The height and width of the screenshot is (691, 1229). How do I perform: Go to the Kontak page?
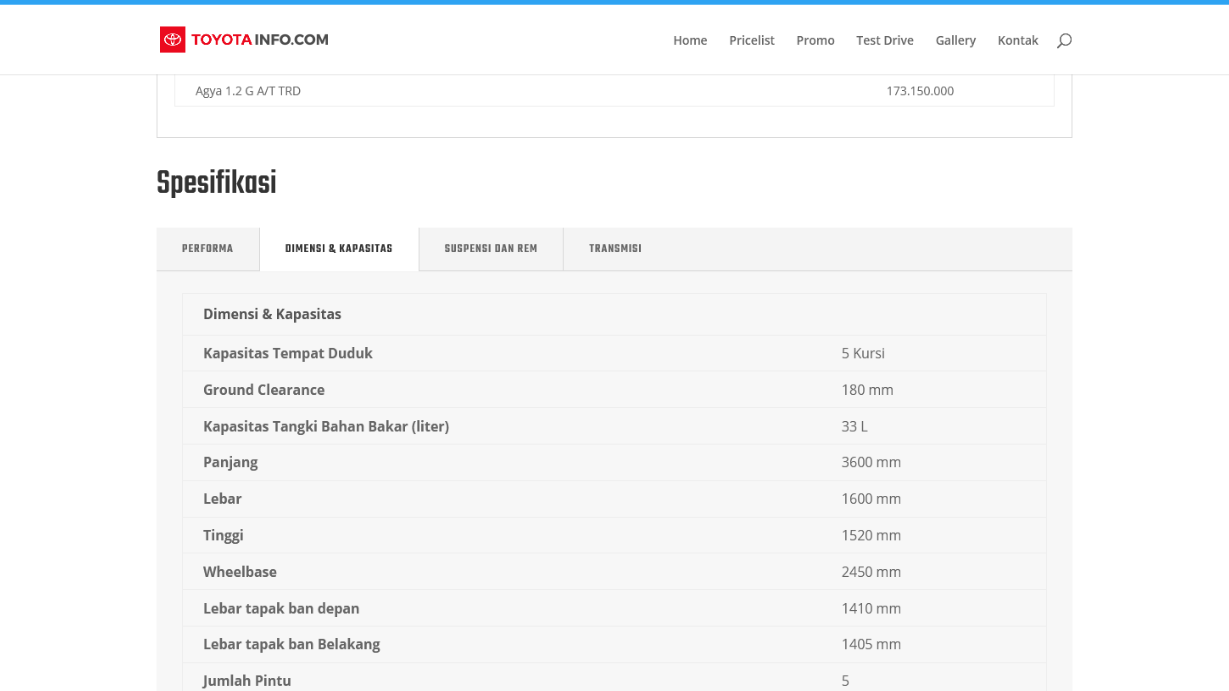pos(1017,40)
